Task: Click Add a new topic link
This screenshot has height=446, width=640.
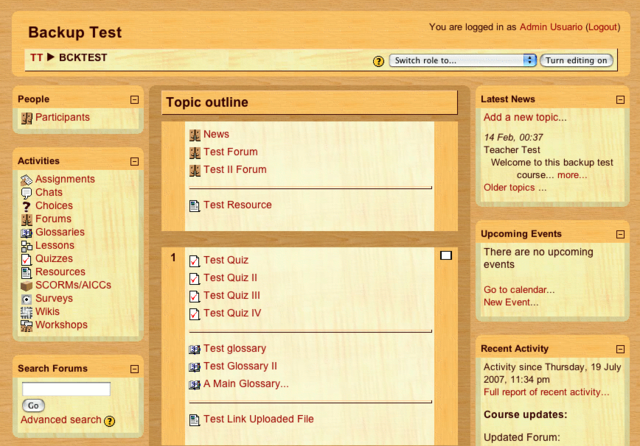Action: click(x=525, y=118)
